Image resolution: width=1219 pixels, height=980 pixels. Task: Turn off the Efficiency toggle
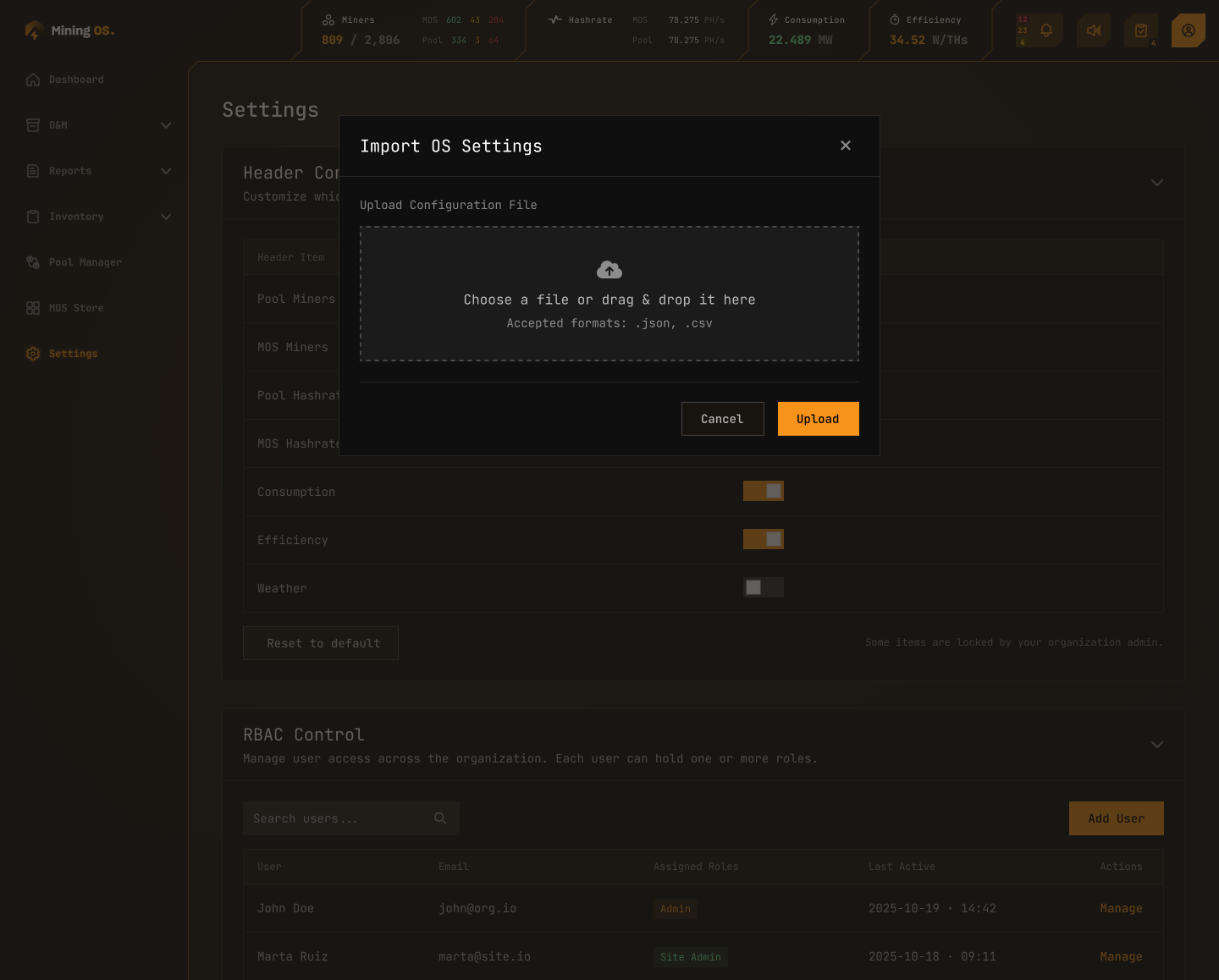coord(763,539)
